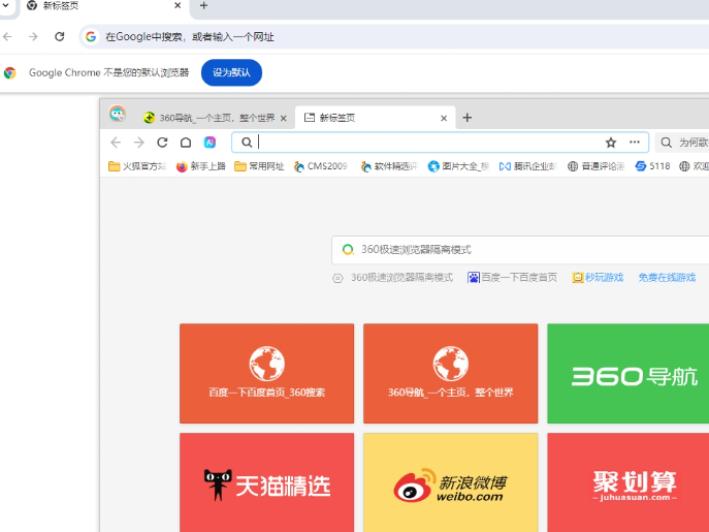Close the 360导航 tab
The image size is (709, 532).
point(284,118)
